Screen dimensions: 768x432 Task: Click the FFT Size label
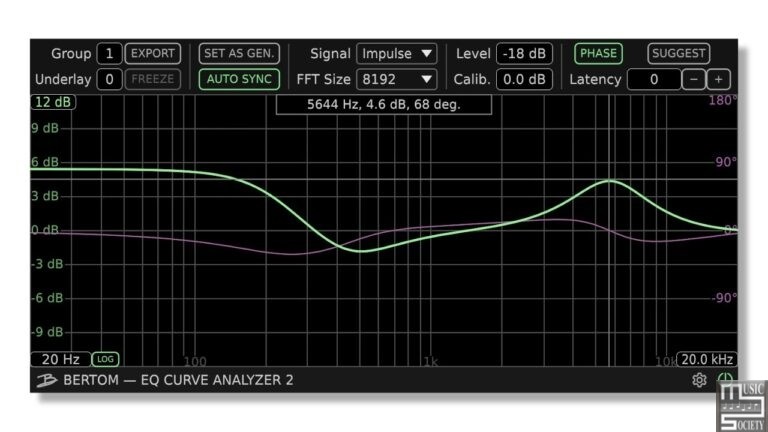pyautogui.click(x=323, y=79)
